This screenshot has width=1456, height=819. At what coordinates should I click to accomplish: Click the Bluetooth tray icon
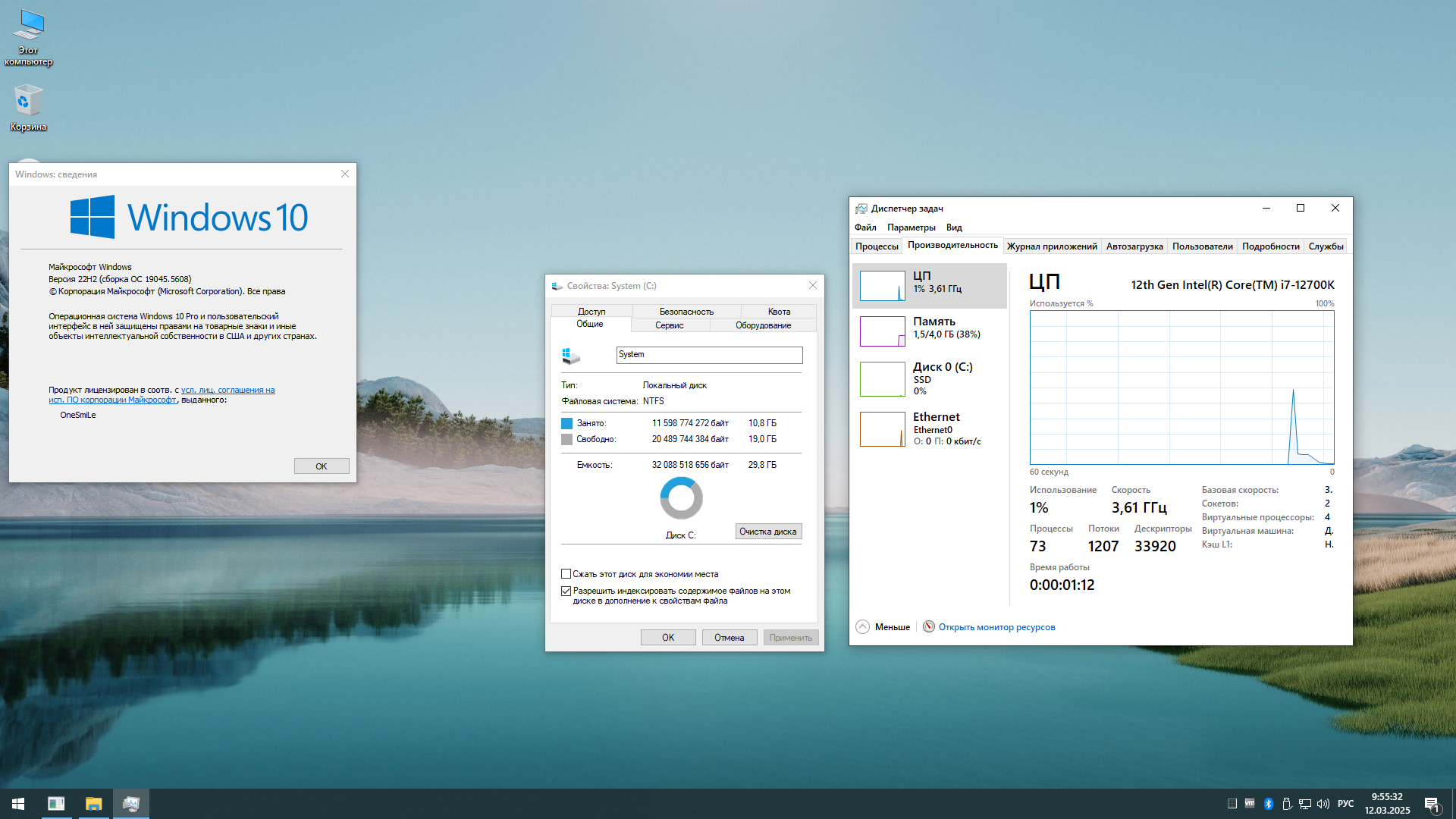(x=1268, y=804)
